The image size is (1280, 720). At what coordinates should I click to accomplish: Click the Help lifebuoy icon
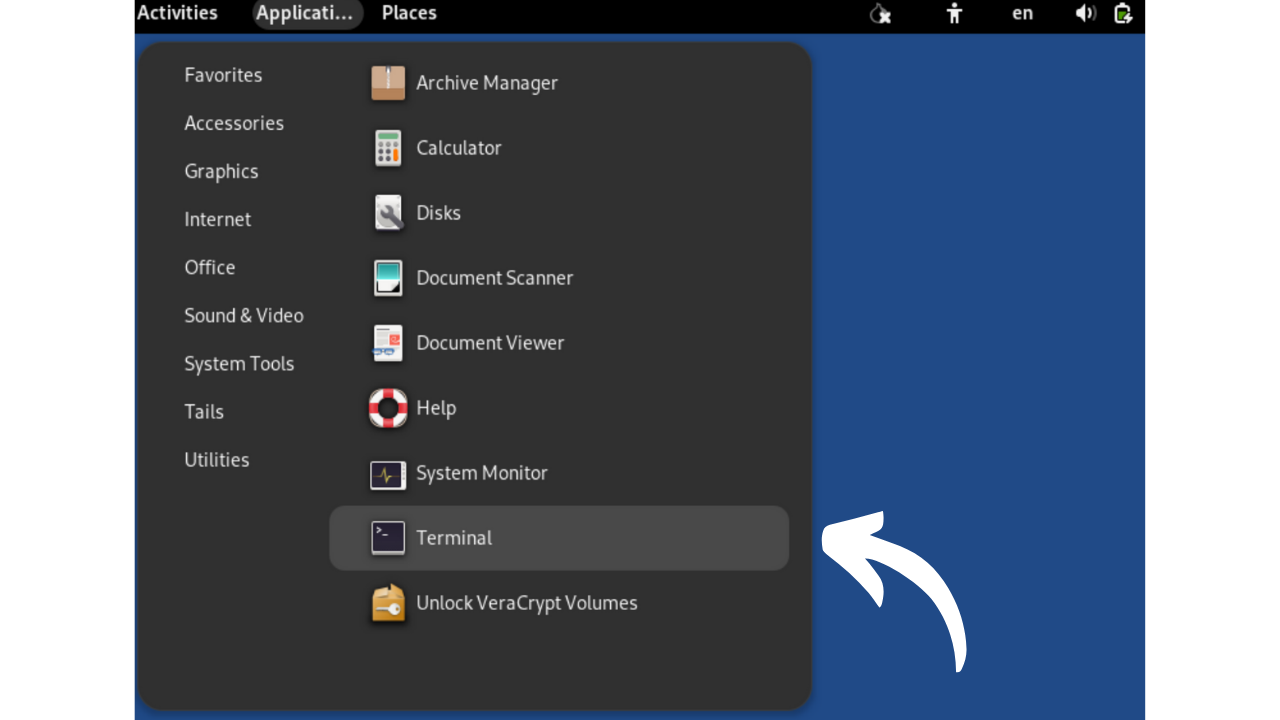[388, 408]
